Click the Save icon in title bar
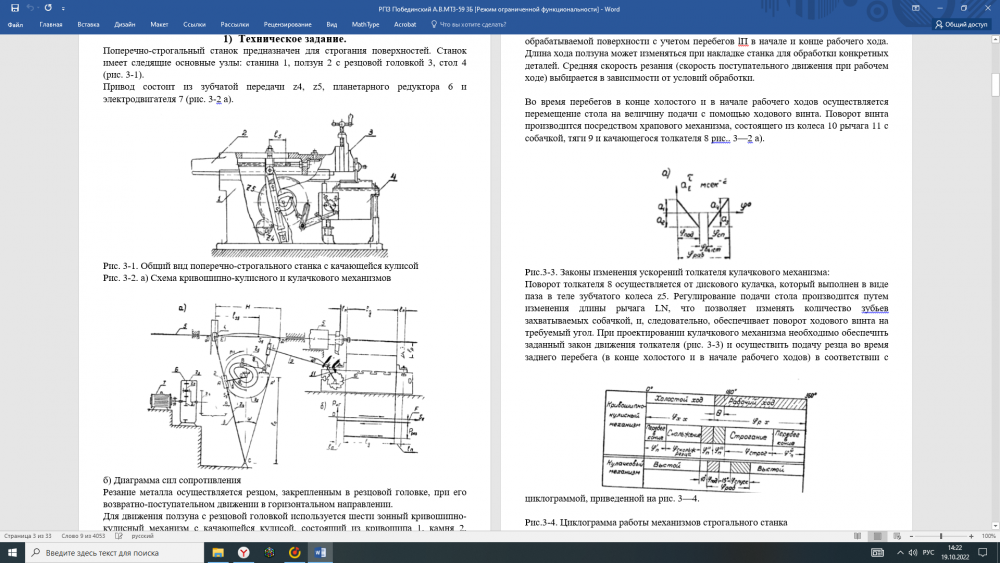The width and height of the screenshot is (1000, 563). [x=13, y=8]
